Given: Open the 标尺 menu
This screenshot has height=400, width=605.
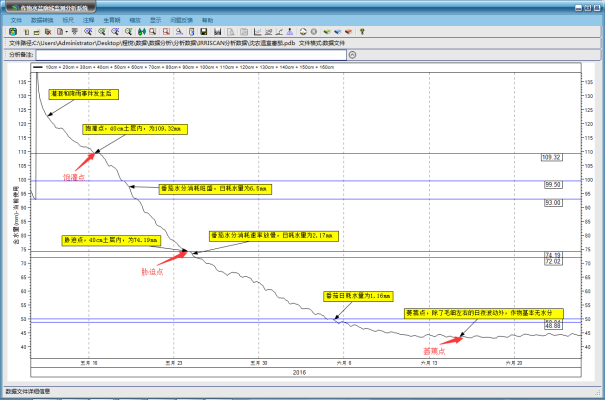Looking at the screenshot, I should (x=68, y=20).
